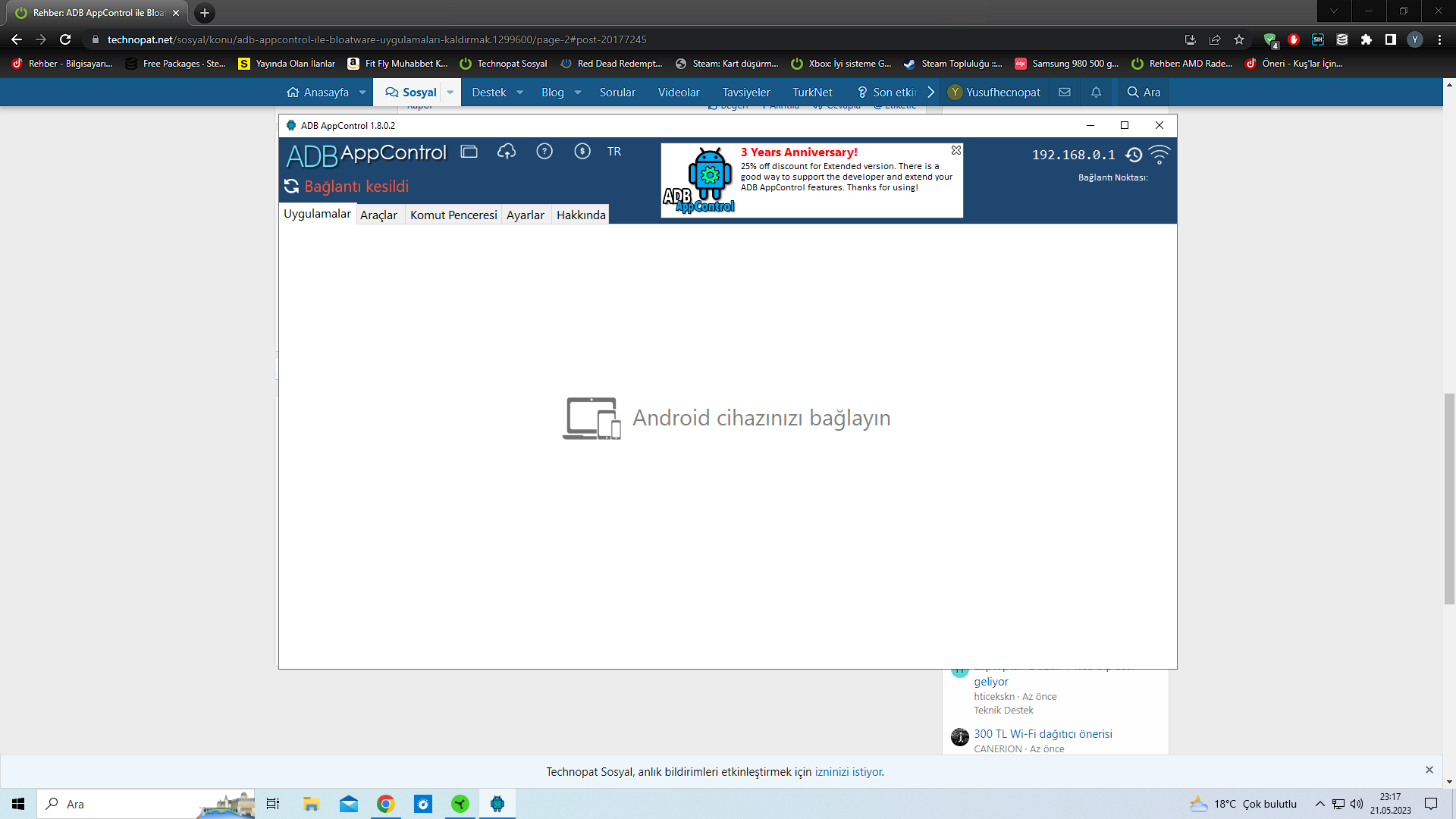
Task: Click the page vertical scrollbar thumb
Action: click(x=1449, y=498)
